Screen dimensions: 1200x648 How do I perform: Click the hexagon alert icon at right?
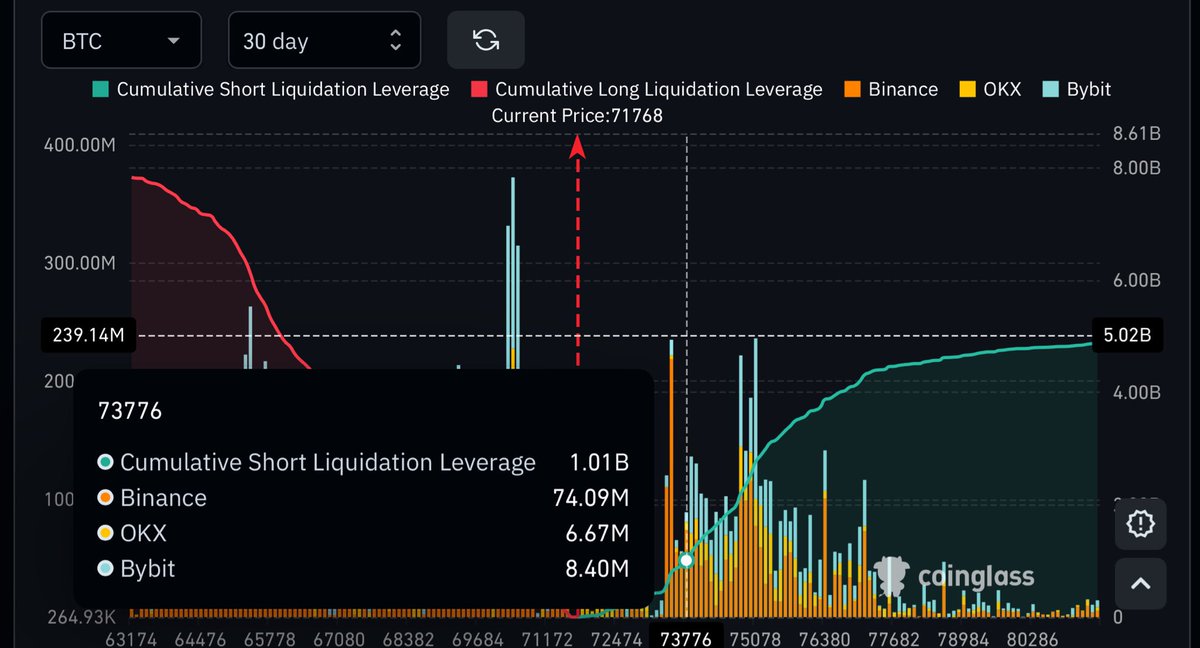coord(1141,523)
